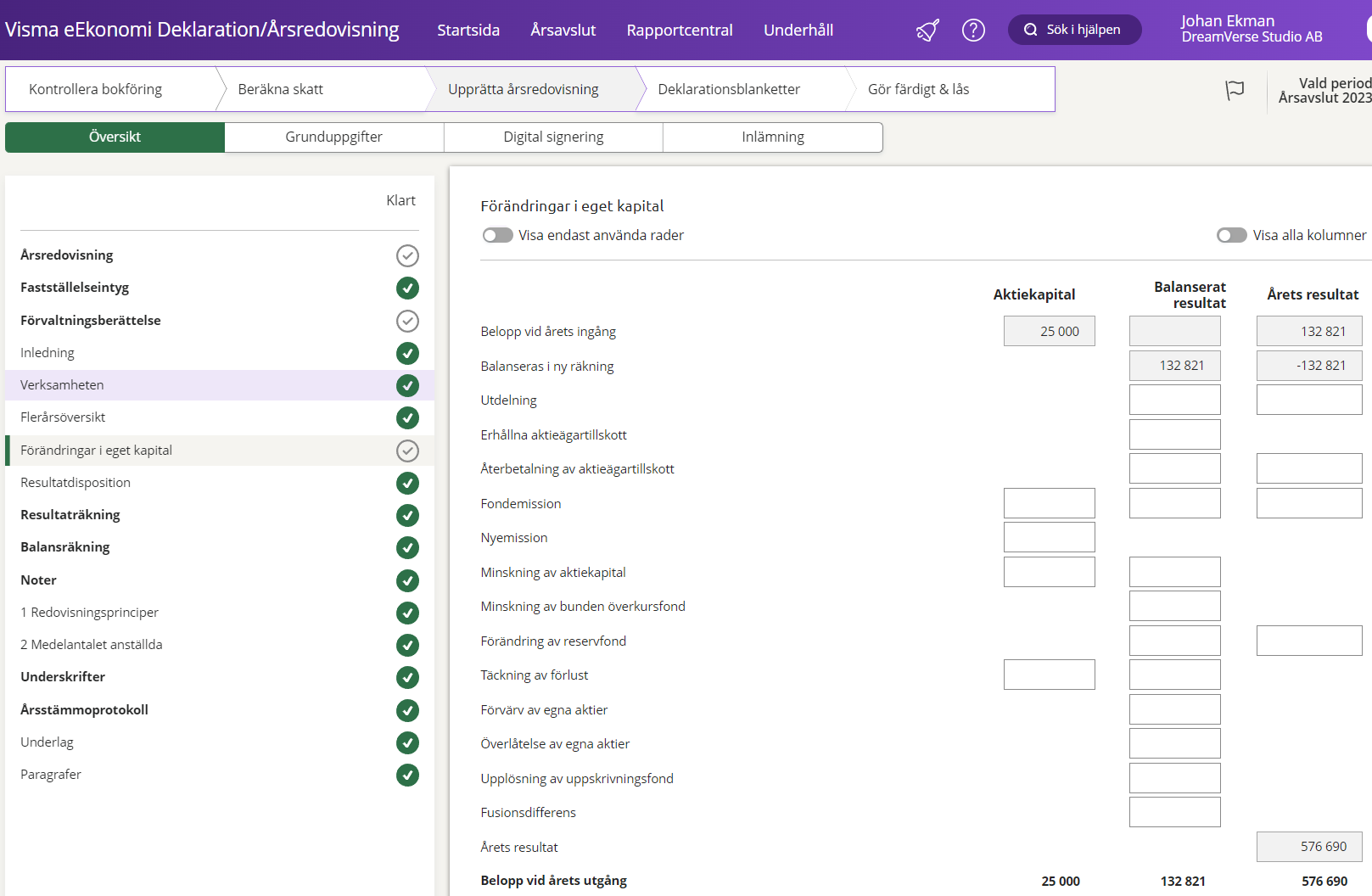Switch to the Inlämning tab
Screen dimensions: 1372x896
click(773, 137)
